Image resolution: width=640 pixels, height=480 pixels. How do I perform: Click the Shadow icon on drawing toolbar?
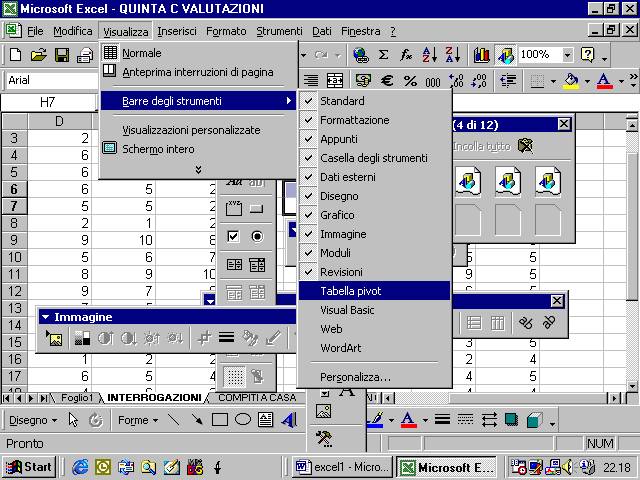[511, 419]
